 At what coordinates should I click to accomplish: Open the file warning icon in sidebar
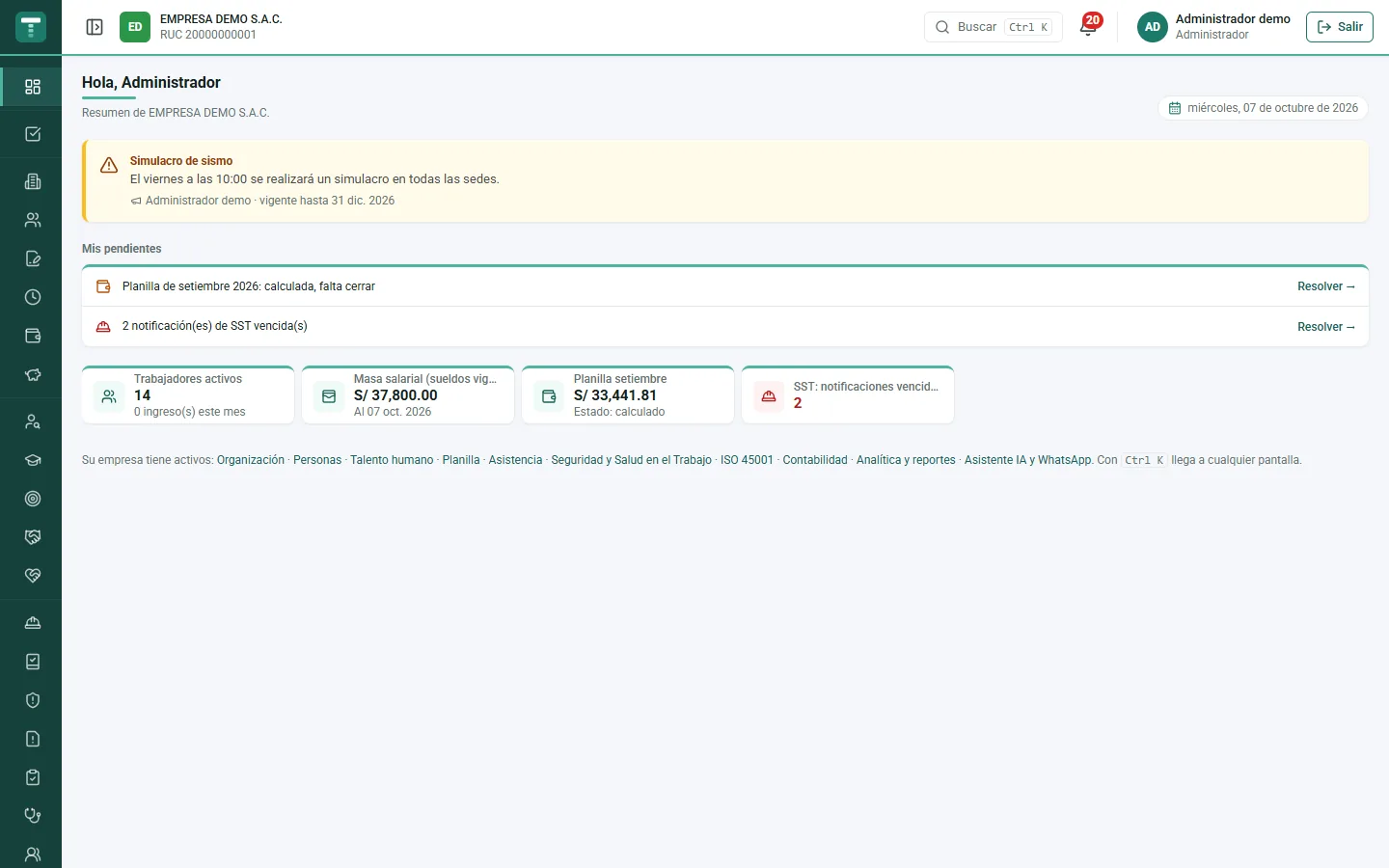pos(33,739)
